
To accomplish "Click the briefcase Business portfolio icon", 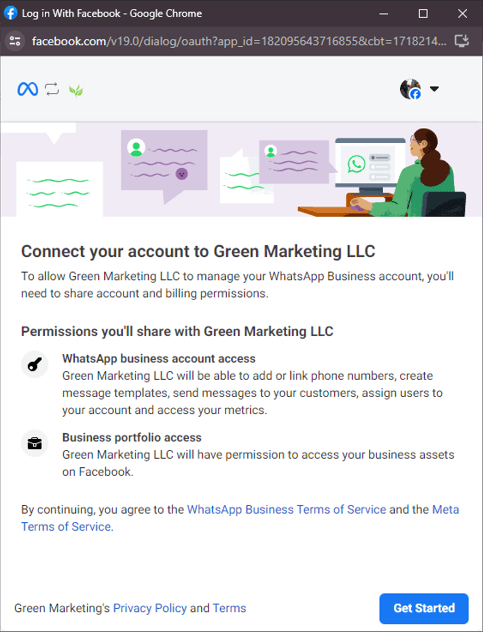I will [x=35, y=443].
